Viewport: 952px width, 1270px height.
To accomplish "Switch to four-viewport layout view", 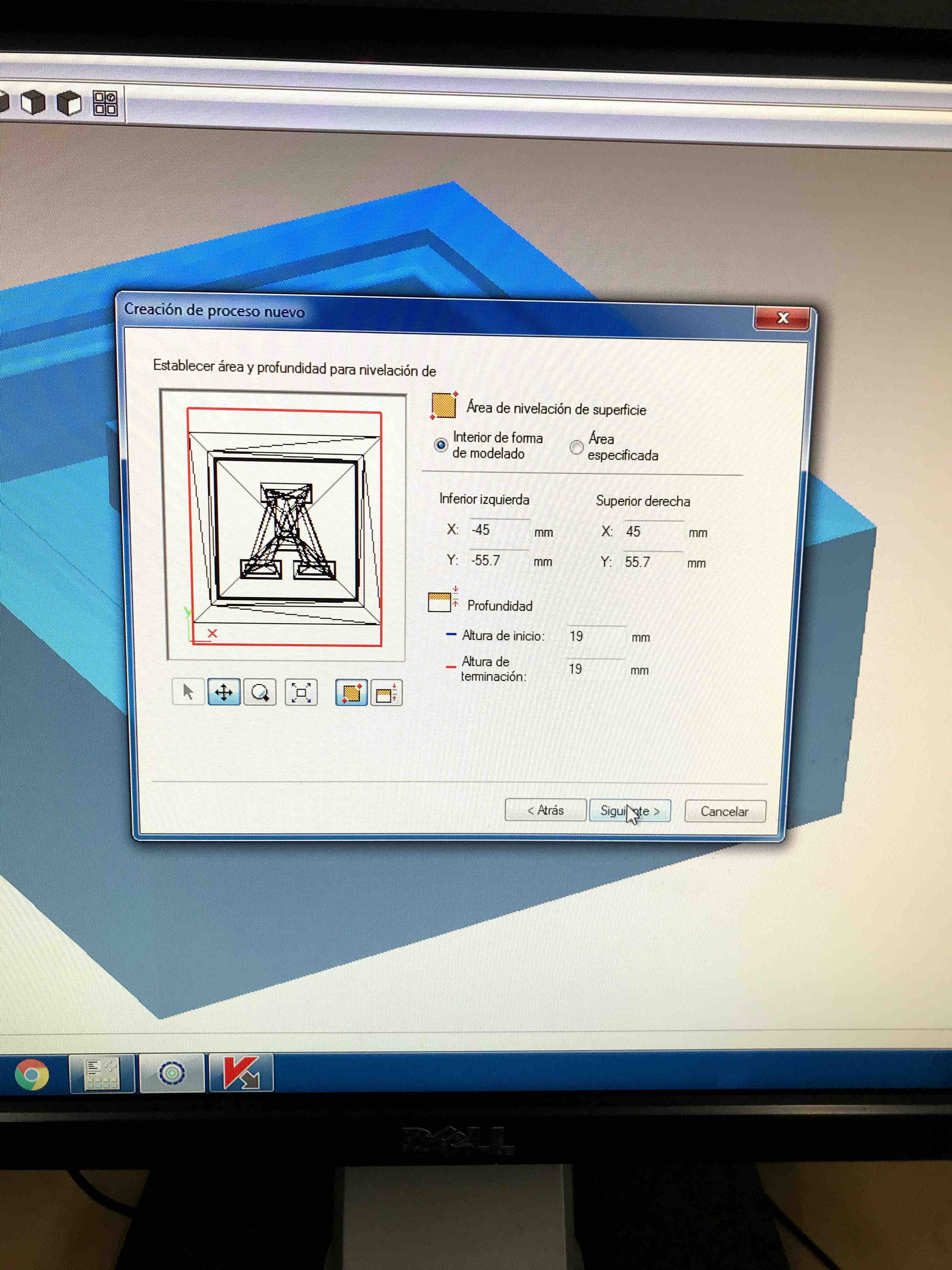I will tap(105, 103).
